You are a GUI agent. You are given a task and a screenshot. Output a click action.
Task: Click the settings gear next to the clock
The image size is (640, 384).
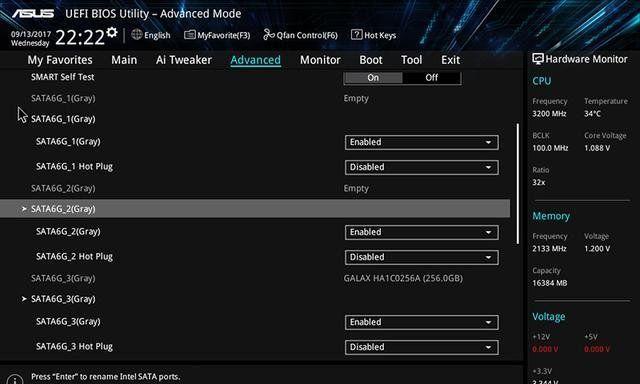(x=111, y=33)
